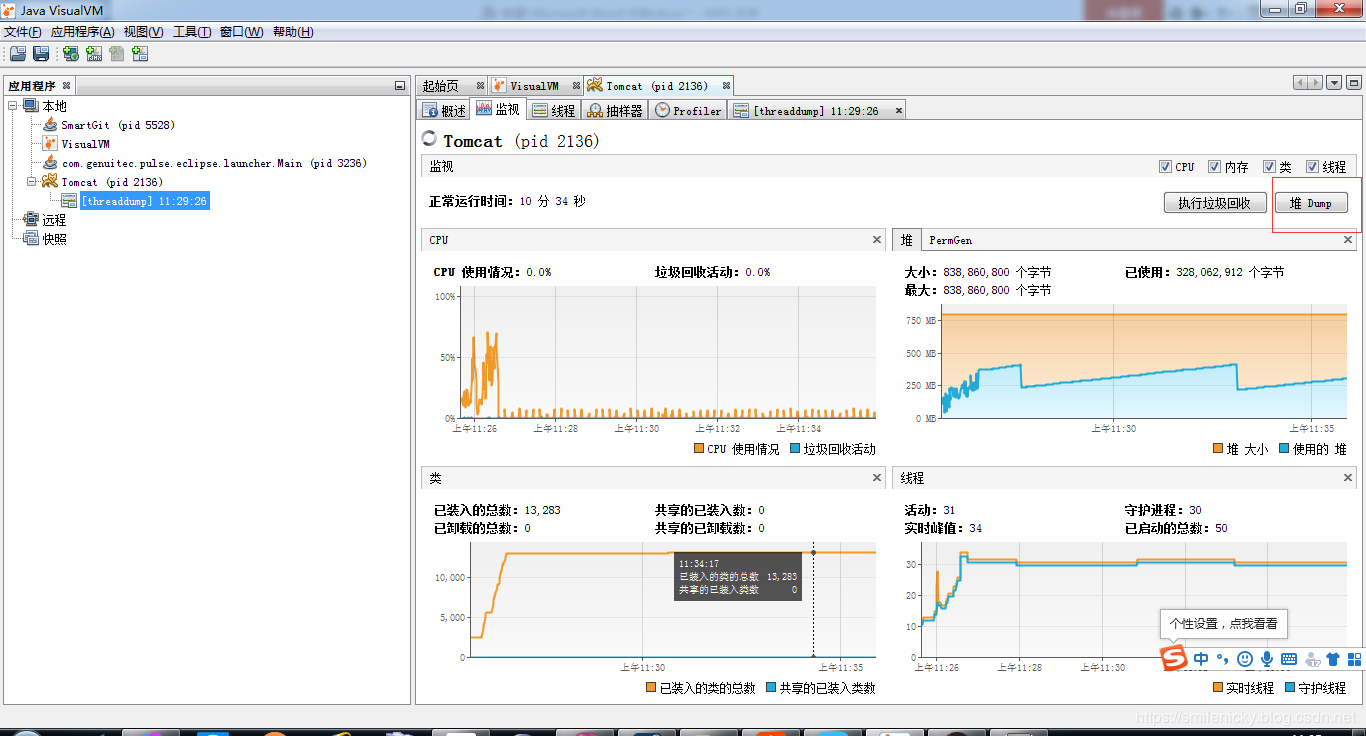Collapse the 本地 tree node
The height and width of the screenshot is (736, 1366).
[x=13, y=106]
